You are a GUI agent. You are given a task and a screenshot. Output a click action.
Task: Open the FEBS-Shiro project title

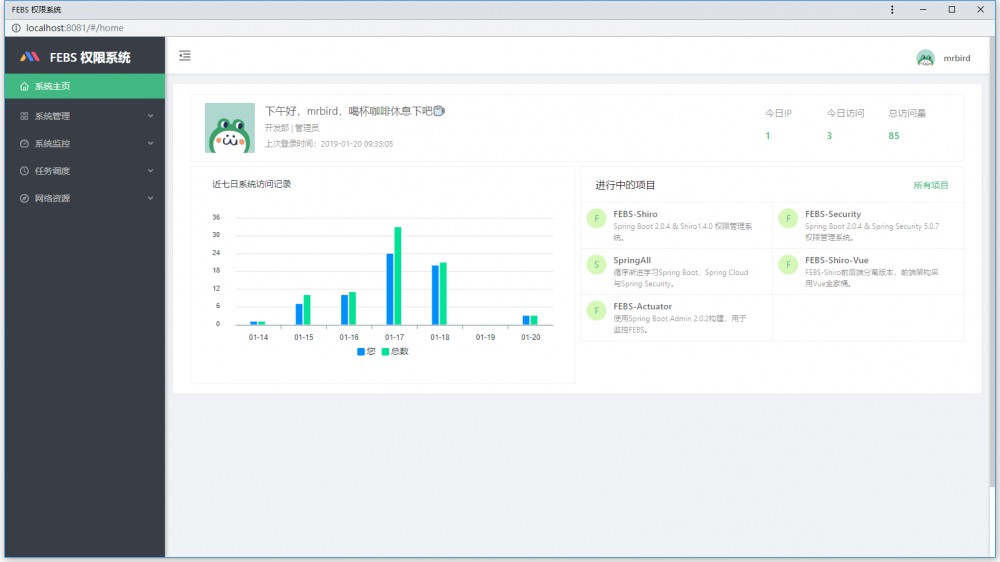[635, 214]
